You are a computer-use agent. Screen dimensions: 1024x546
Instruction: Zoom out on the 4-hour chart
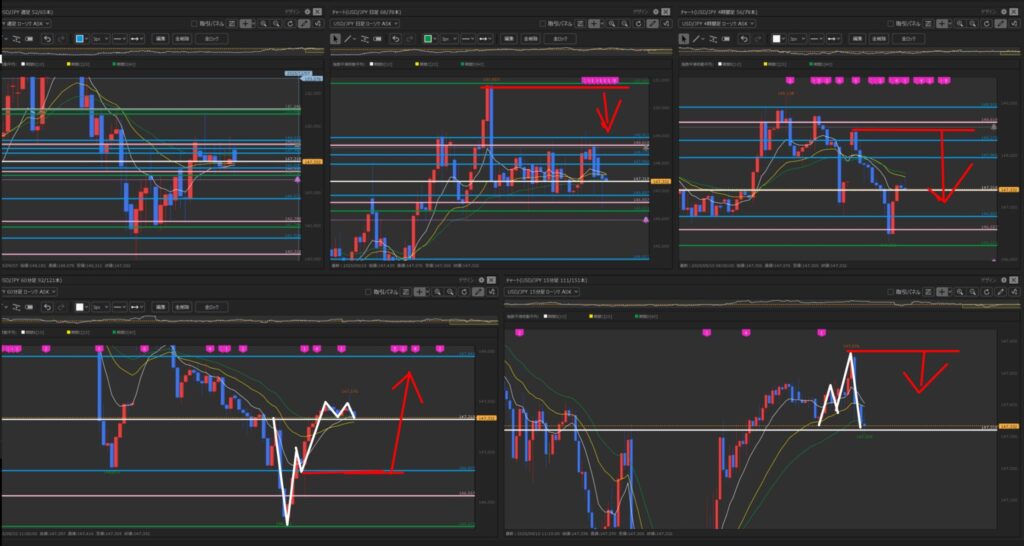point(973,21)
